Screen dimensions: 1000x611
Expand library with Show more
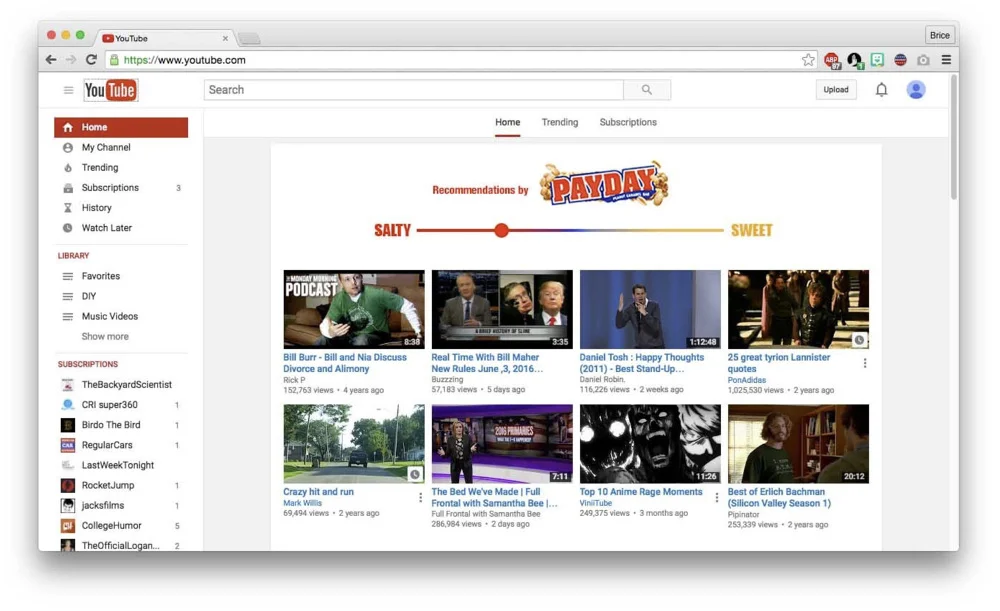pos(105,336)
